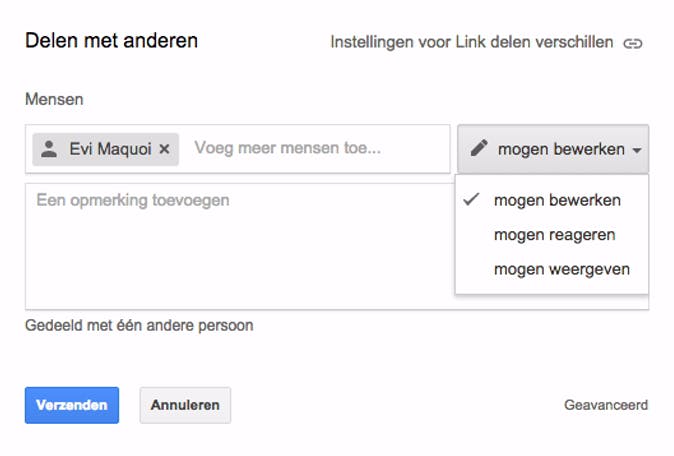The image size is (674, 456).
Task: Click the "Gedeeld met één andere persoon" text
Action: point(139,325)
